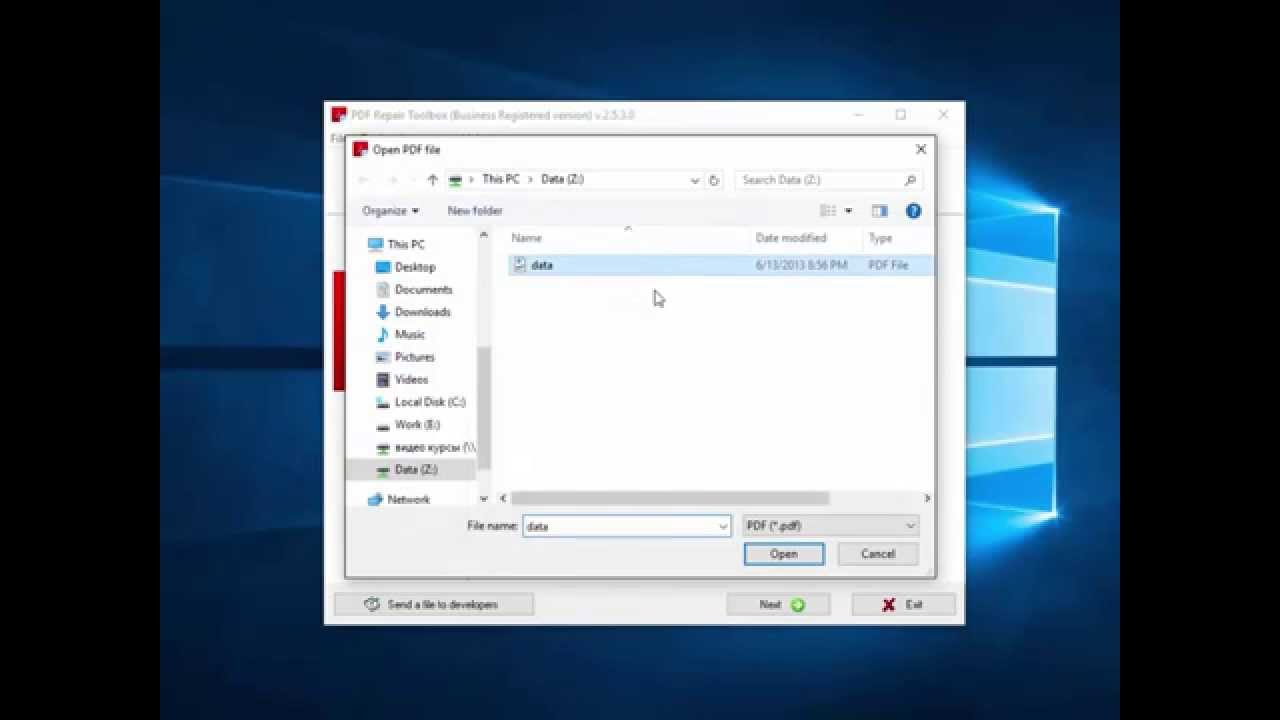Open the Organize dropdown menu

(390, 211)
